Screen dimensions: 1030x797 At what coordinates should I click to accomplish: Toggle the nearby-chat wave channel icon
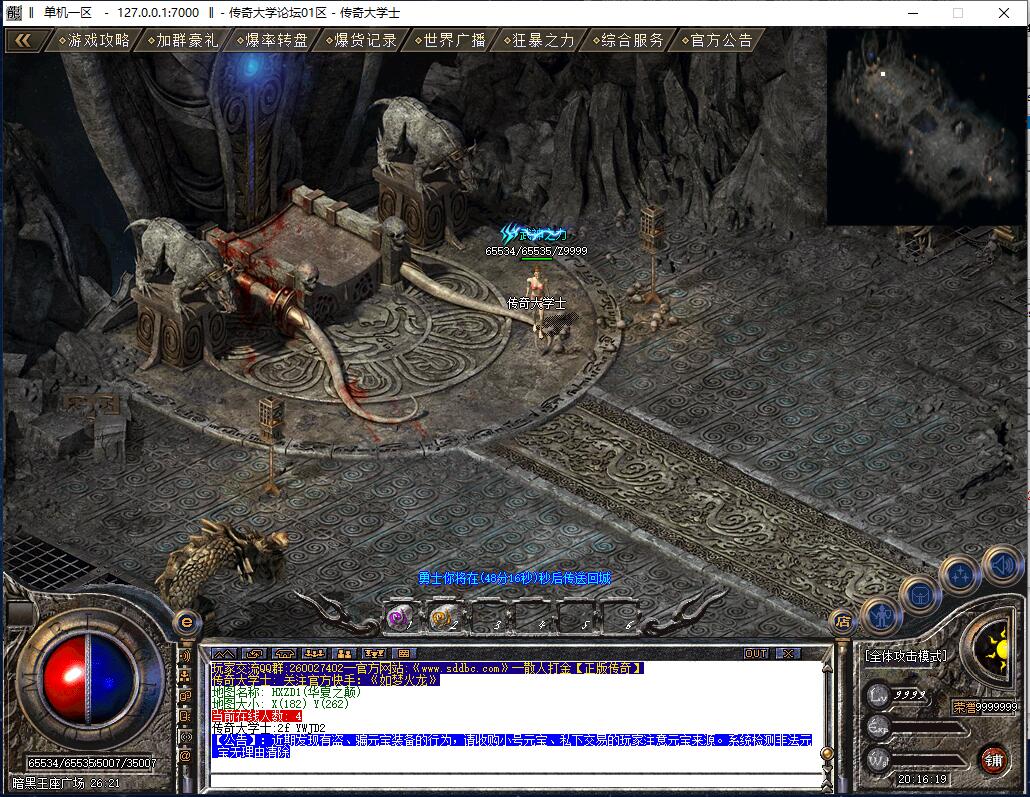[185, 656]
